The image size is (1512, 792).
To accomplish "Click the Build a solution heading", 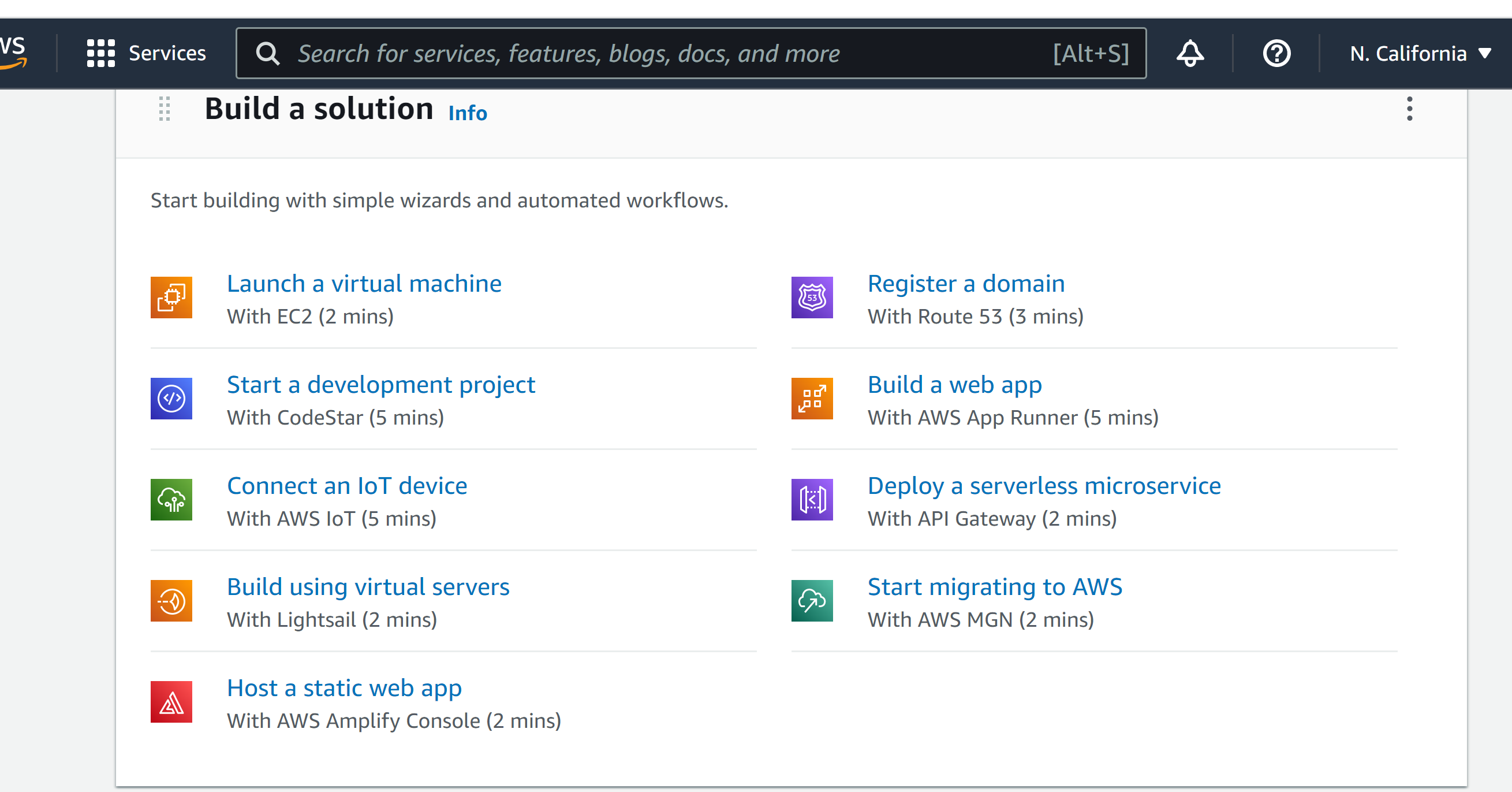I will (x=319, y=109).
